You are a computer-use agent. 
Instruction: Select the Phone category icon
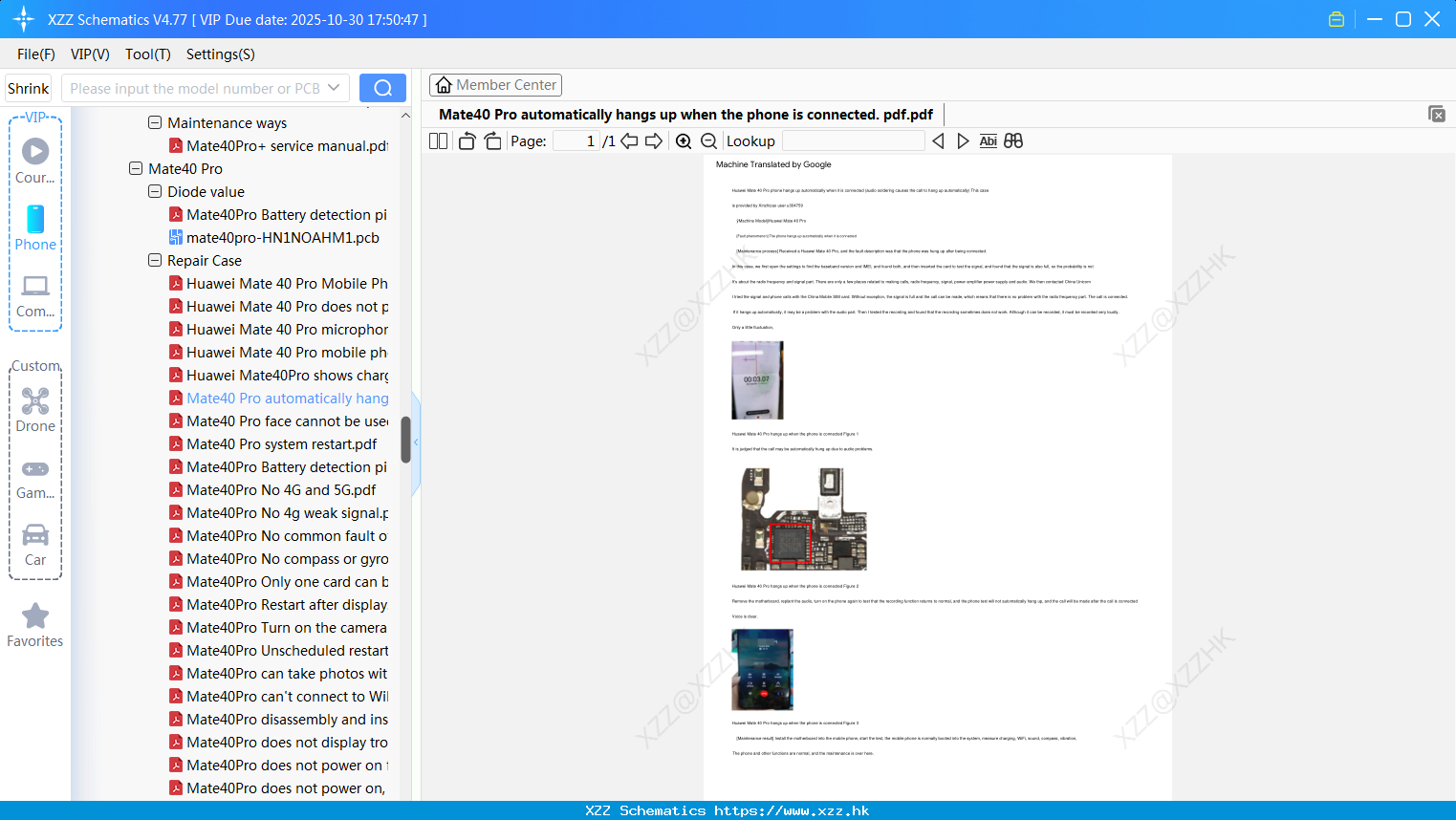click(x=35, y=228)
